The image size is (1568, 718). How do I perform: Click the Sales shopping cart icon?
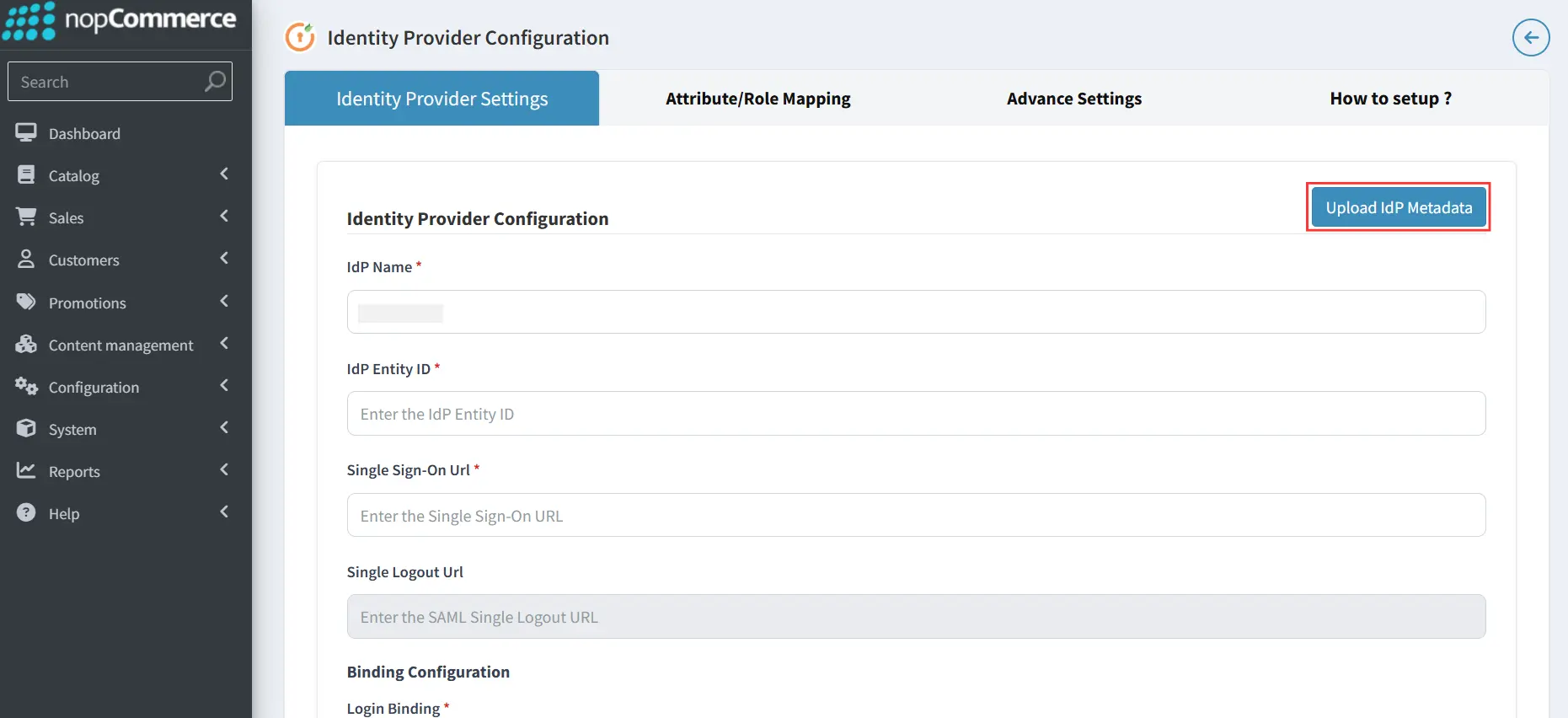26,217
